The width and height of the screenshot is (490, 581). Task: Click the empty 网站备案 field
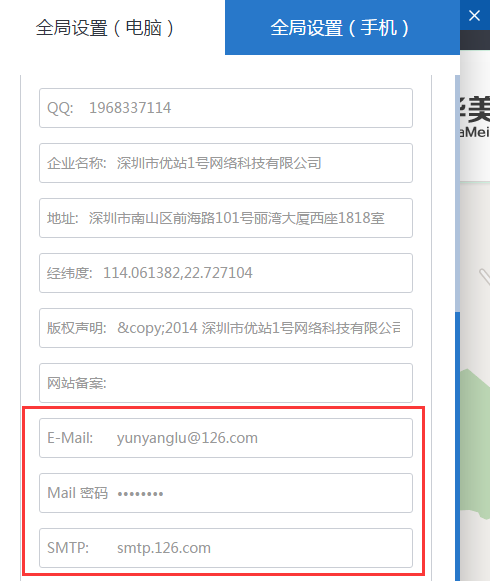pos(226,383)
